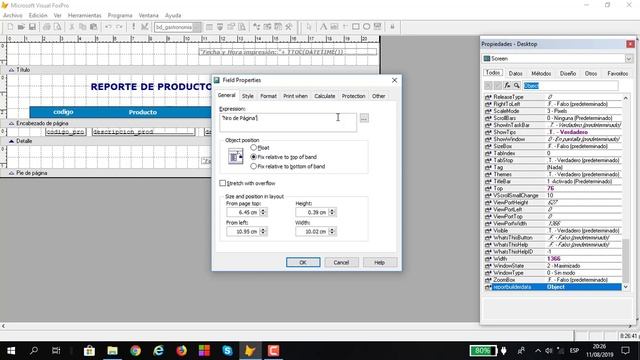Open the Herramientas menu
This screenshot has width=640, height=360.
(x=84, y=15)
